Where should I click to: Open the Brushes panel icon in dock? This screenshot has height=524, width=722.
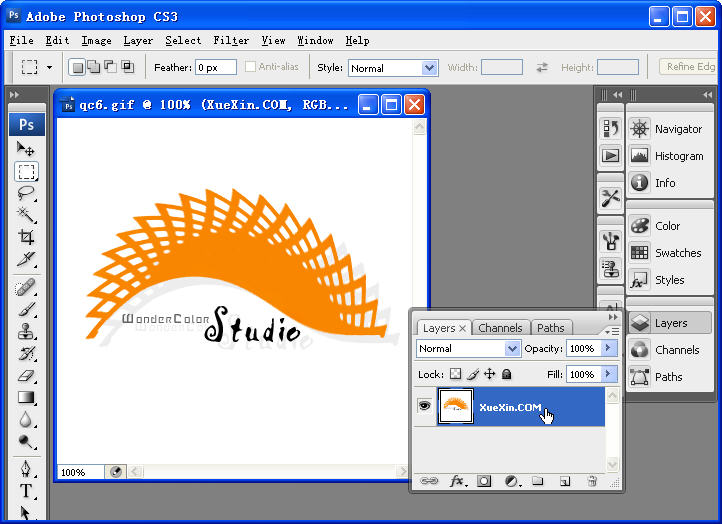[611, 241]
